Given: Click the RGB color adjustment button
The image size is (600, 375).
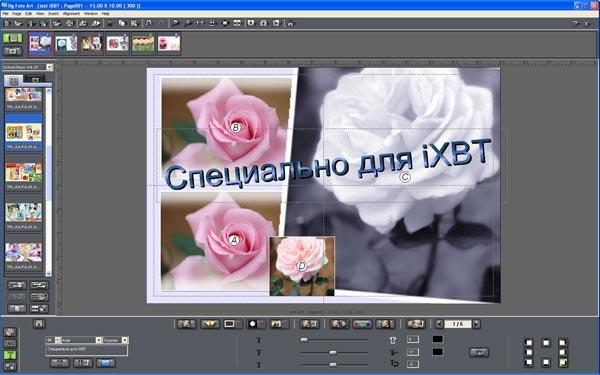Looking at the screenshot, I should (x=362, y=324).
